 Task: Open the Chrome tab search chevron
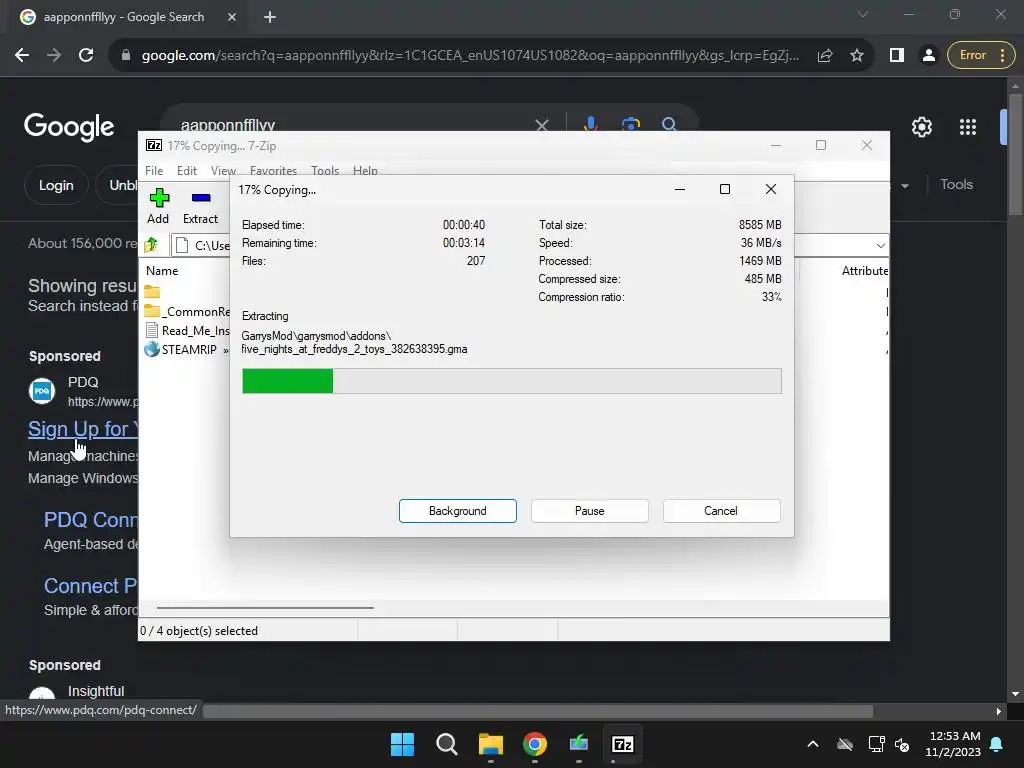tap(863, 14)
